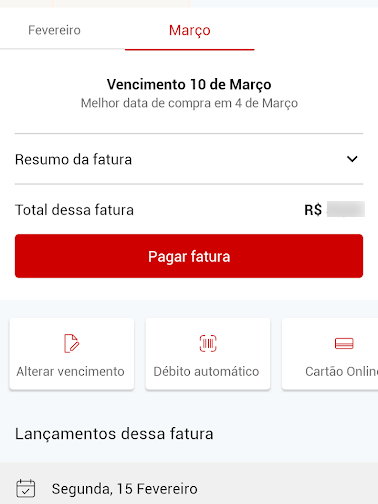Screen dimensions: 378x504
Task: Click the R$ currency symbol
Action: pyautogui.click(x=313, y=210)
